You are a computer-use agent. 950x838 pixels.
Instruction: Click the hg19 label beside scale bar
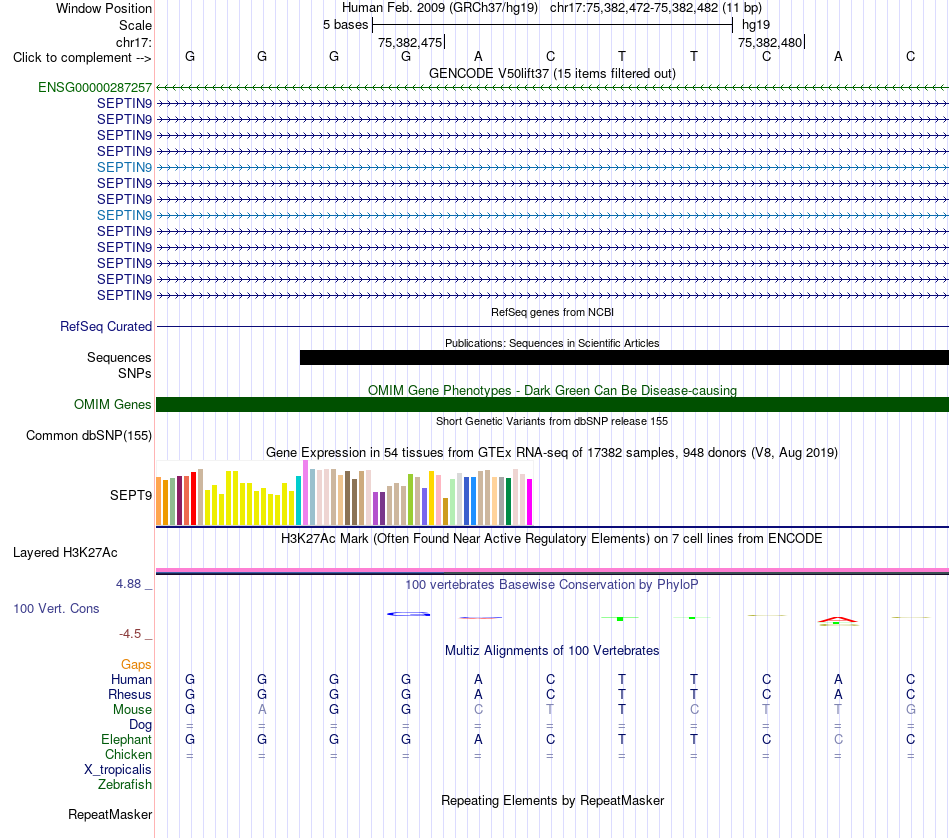tap(756, 25)
